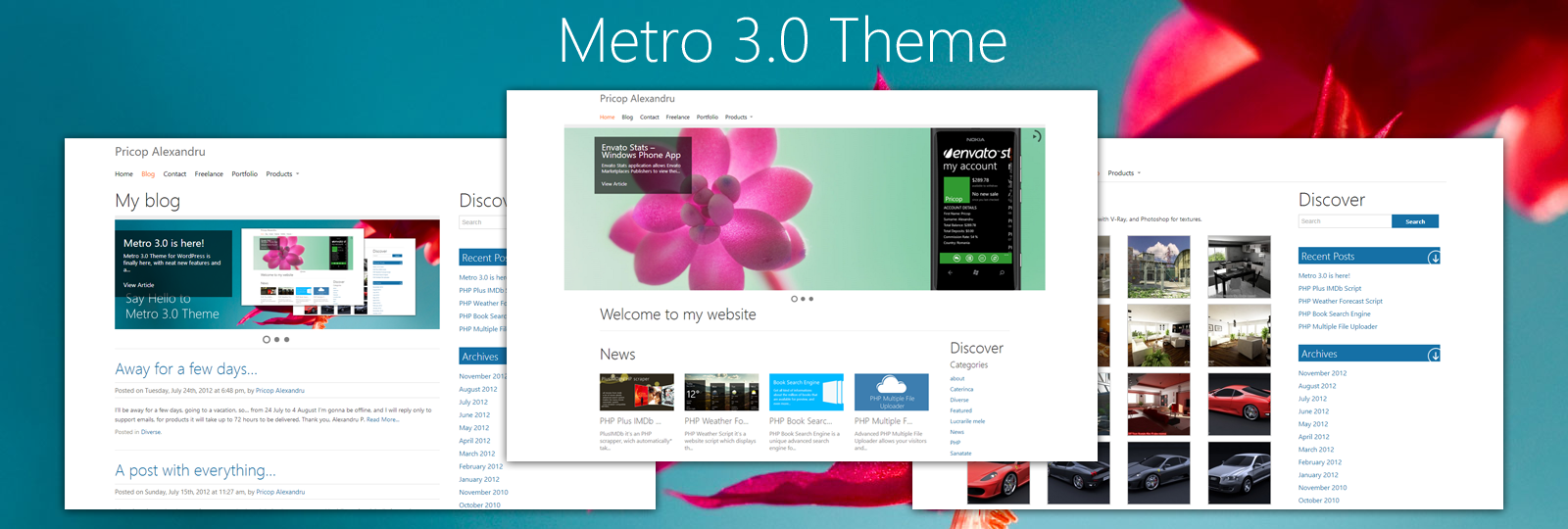
Task: Expand Products dropdown in blog page menu
Action: tap(282, 174)
